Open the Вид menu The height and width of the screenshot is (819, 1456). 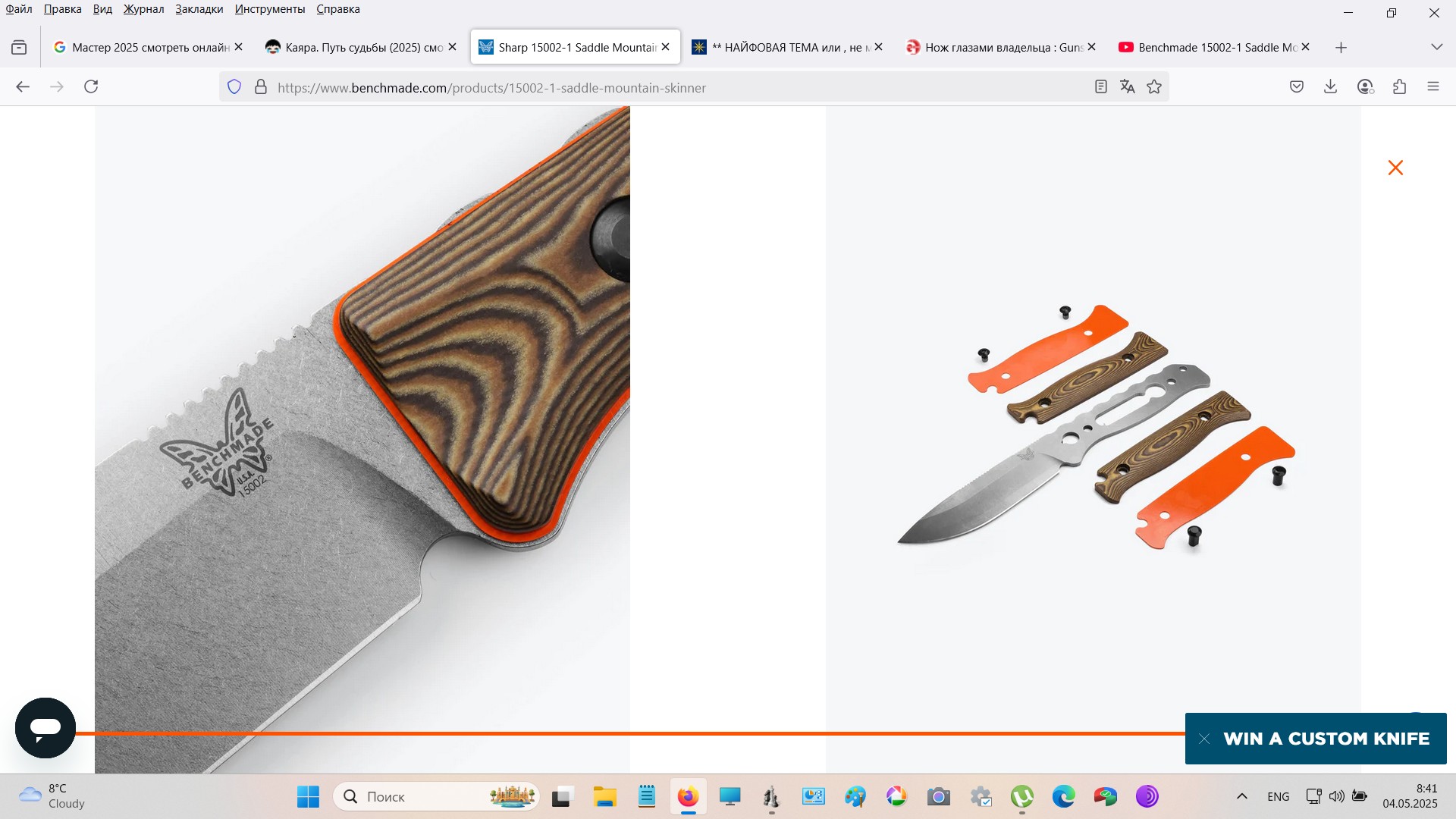coord(102,9)
